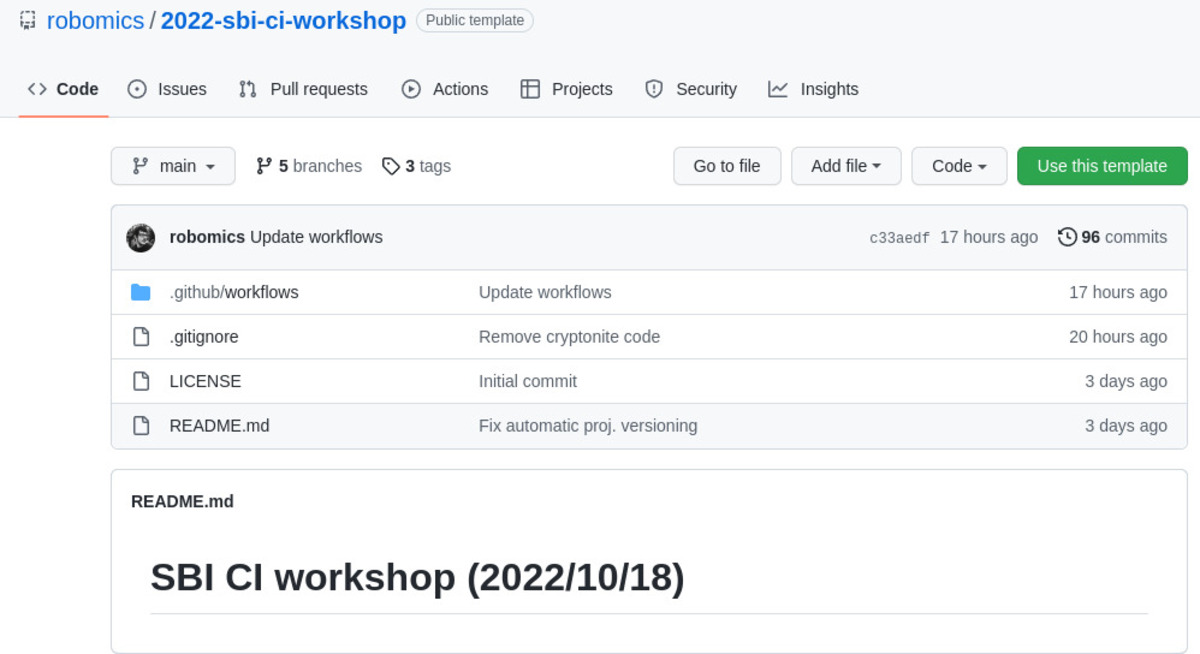This screenshot has width=1200, height=654.
Task: Expand the green-adjacent Code dropdown button
Action: [x=959, y=166]
